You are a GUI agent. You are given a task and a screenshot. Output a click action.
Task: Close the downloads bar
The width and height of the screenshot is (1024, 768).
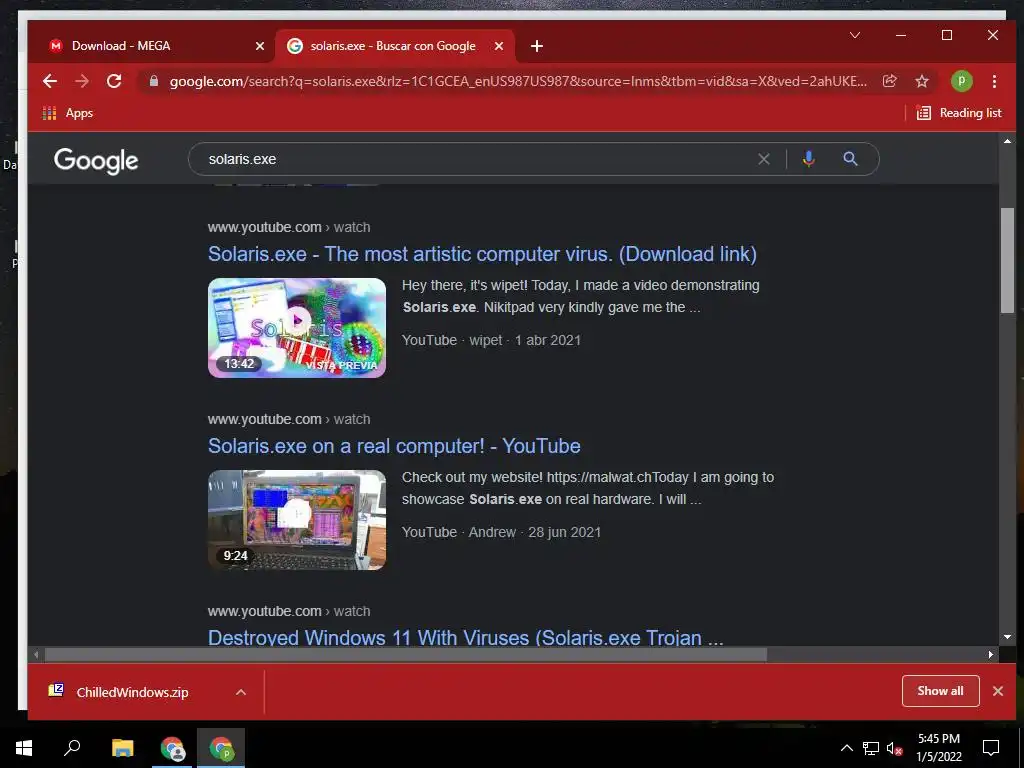coord(998,691)
